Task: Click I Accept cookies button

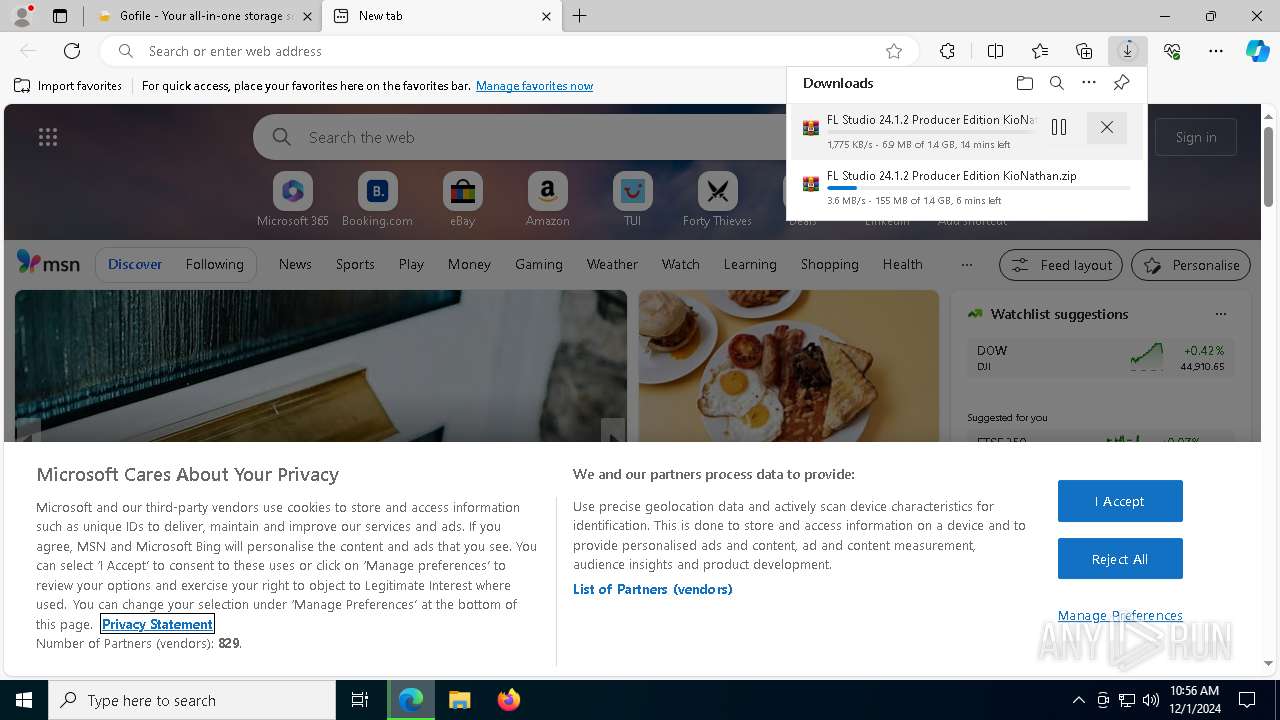Action: click(1120, 501)
